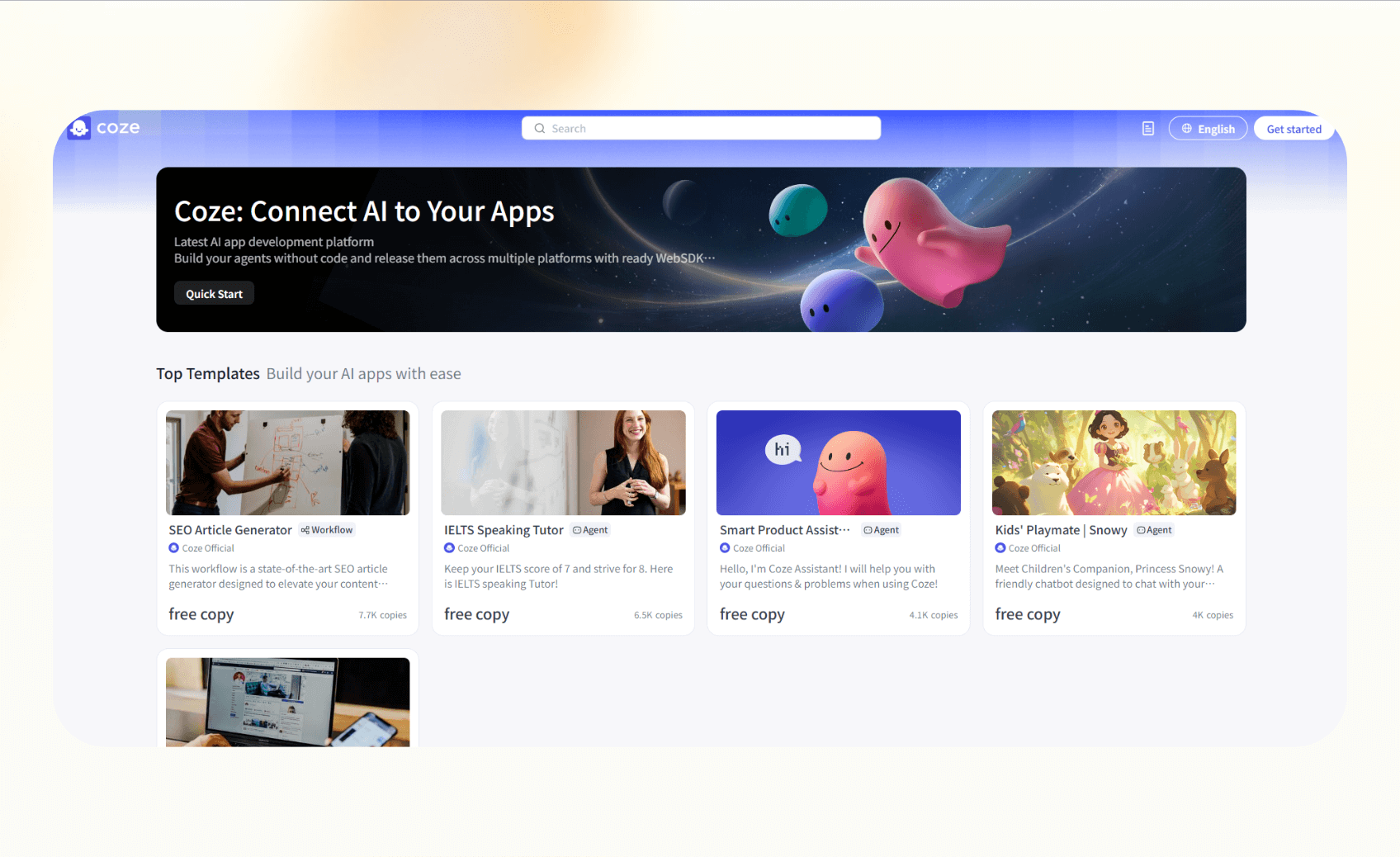Click the Smart Product Assist title
The width and height of the screenshot is (1400, 857).
pos(785,530)
